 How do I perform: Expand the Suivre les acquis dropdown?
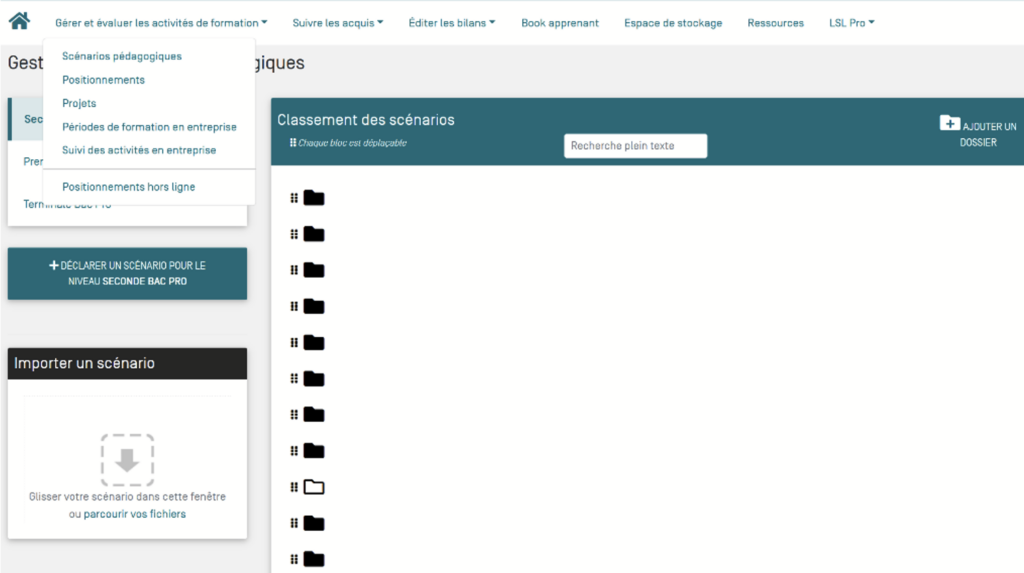pyautogui.click(x=337, y=23)
